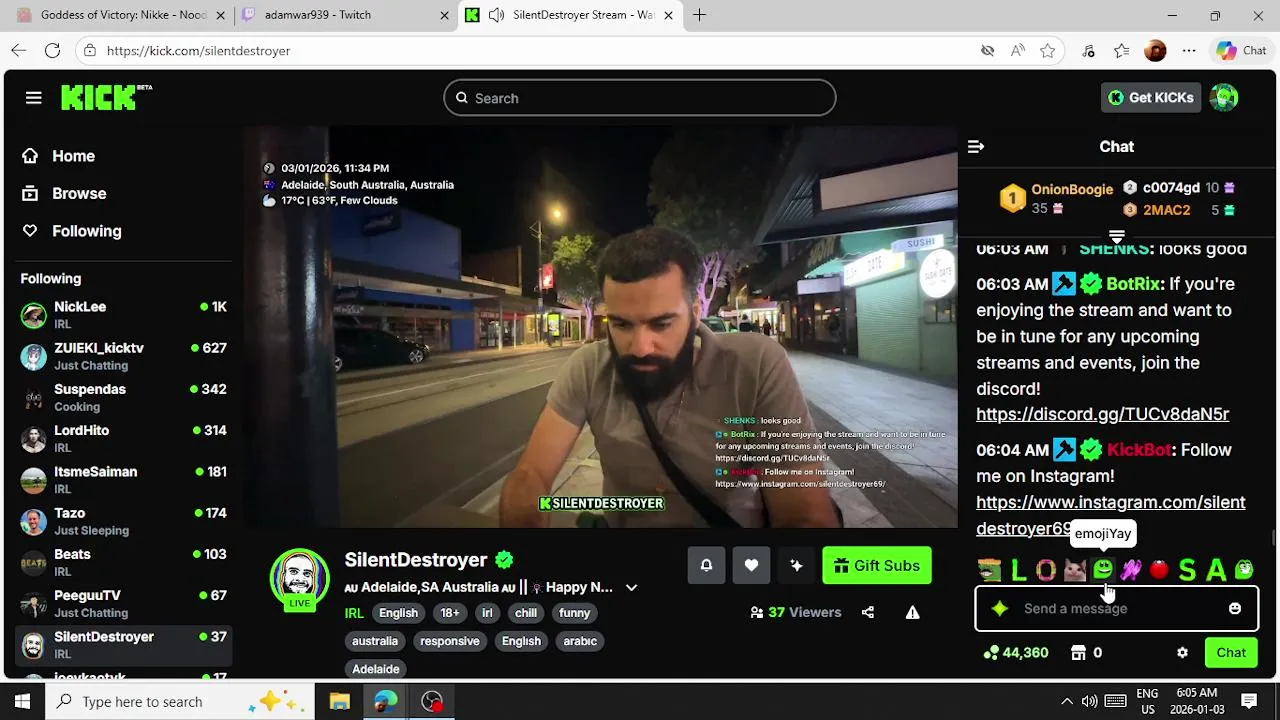
Task: Open Edge Copilot Chat button
Action: (x=1241, y=50)
